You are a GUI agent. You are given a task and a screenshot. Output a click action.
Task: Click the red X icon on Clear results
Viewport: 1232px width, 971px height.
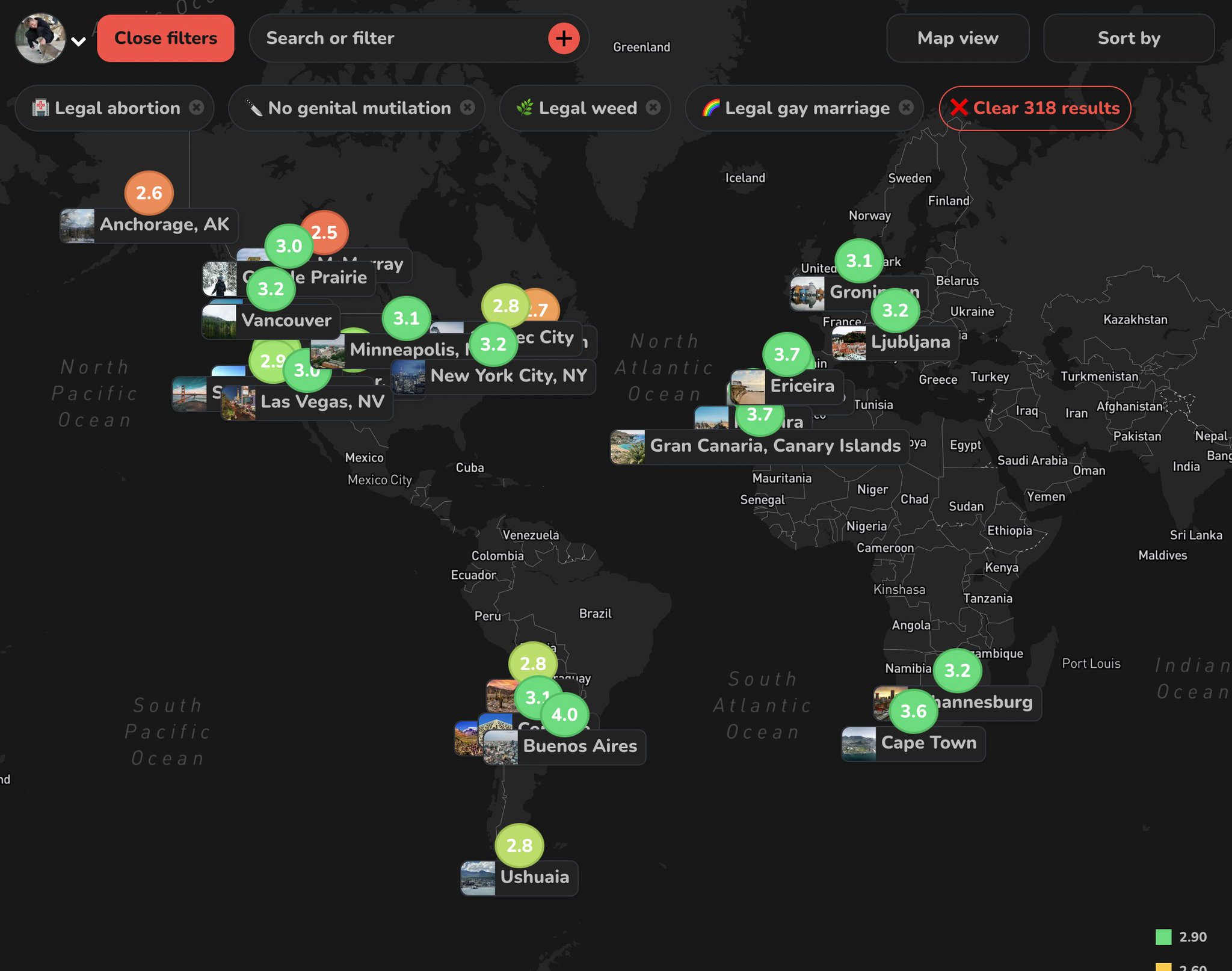point(961,108)
